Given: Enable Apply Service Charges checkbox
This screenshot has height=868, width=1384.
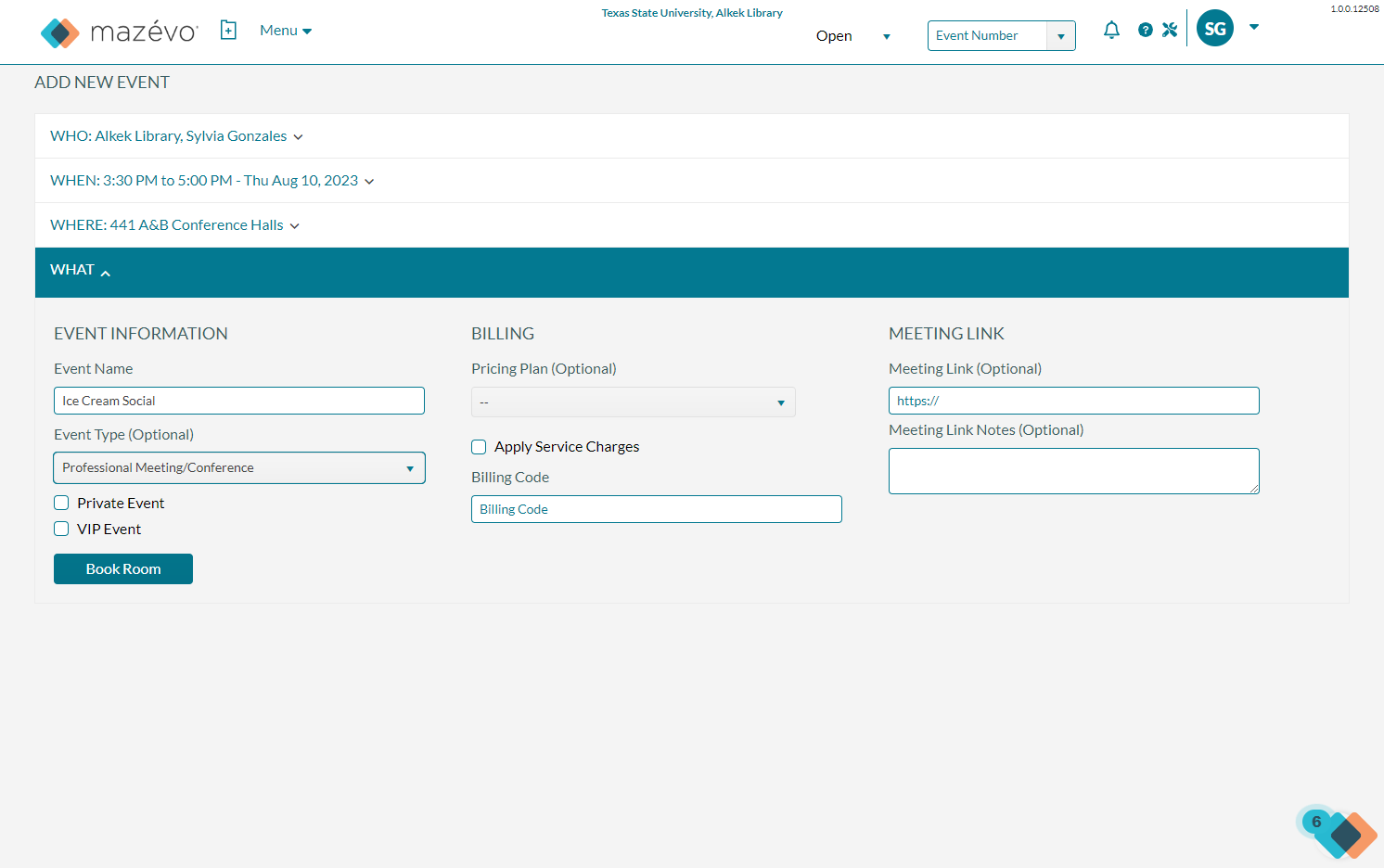Looking at the screenshot, I should point(479,447).
